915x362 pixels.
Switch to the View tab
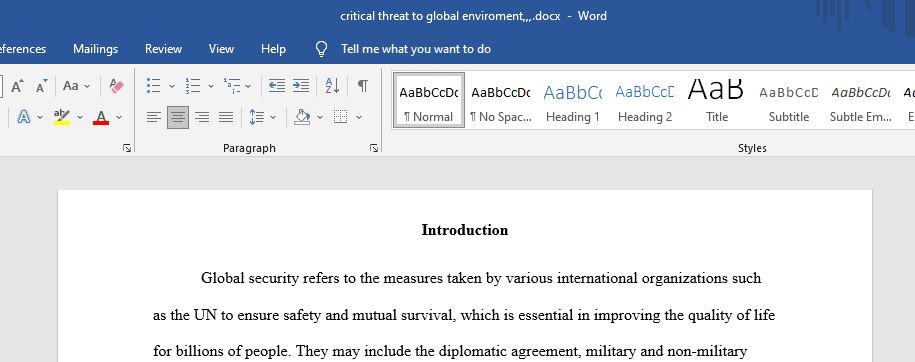pyautogui.click(x=221, y=49)
